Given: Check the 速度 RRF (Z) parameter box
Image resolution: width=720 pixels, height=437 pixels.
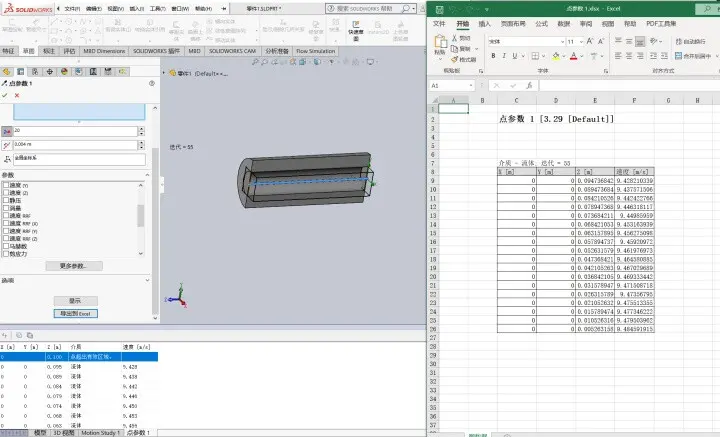Looking at the screenshot, I should click(x=6, y=238).
